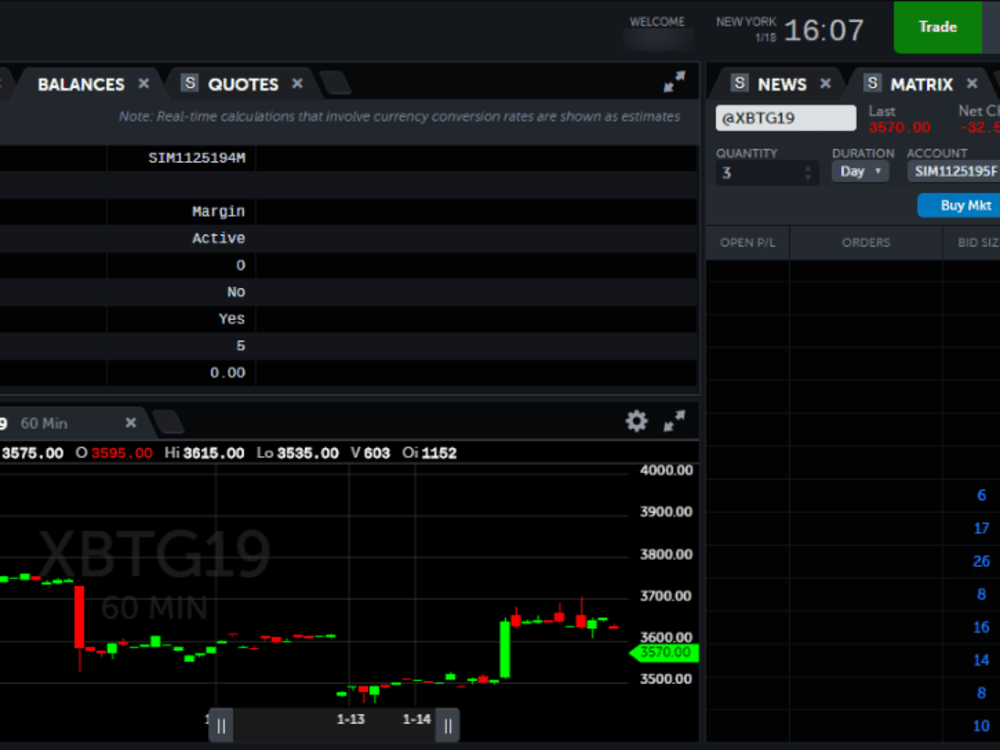Switch to the BALANCES tab
This screenshot has width=1000, height=750.
coord(81,84)
